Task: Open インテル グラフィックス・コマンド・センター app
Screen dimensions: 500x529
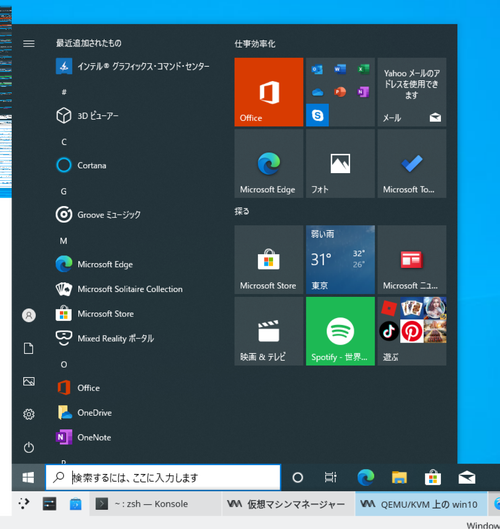Action: (x=133, y=66)
